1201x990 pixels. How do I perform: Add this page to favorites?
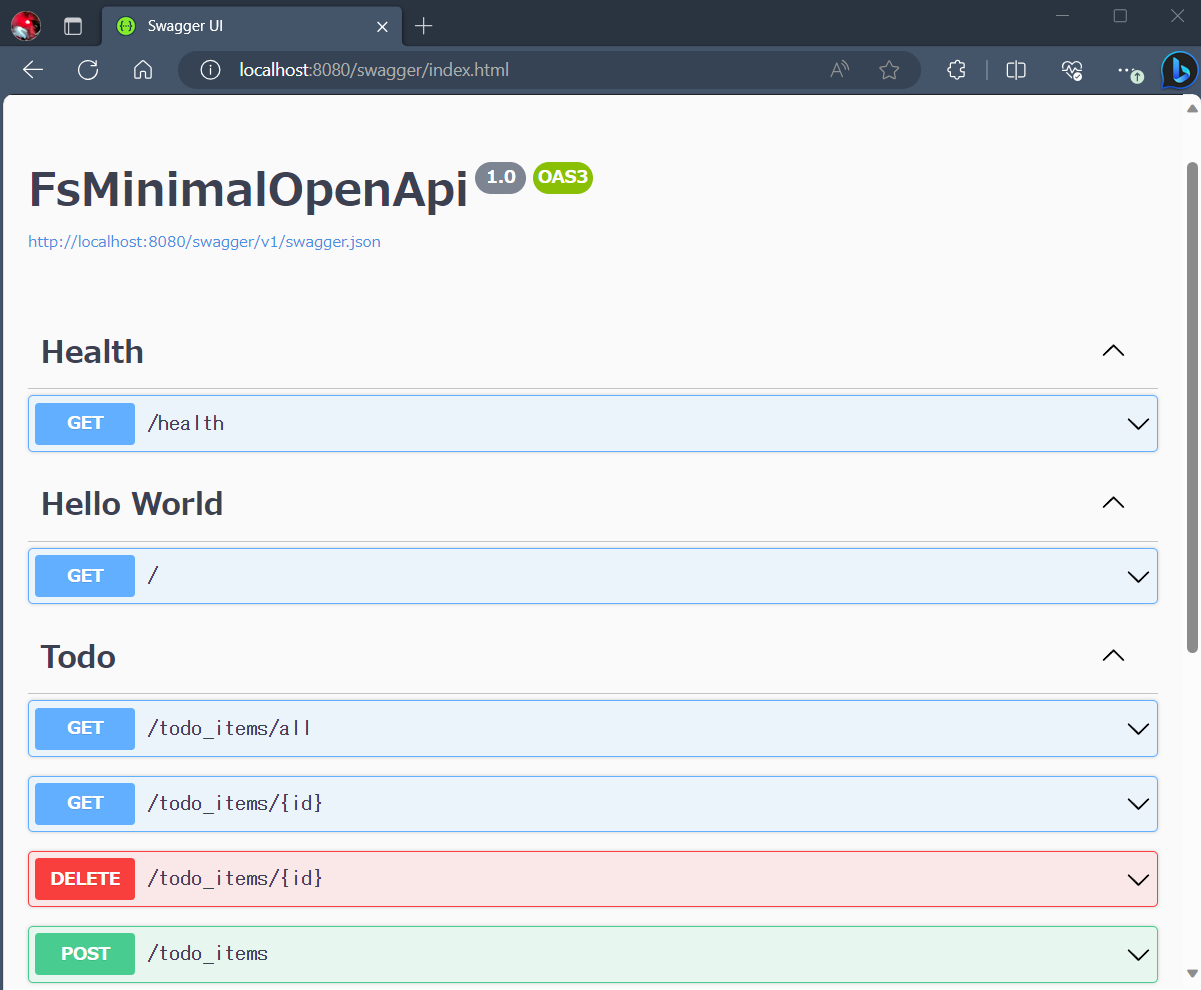click(x=889, y=70)
